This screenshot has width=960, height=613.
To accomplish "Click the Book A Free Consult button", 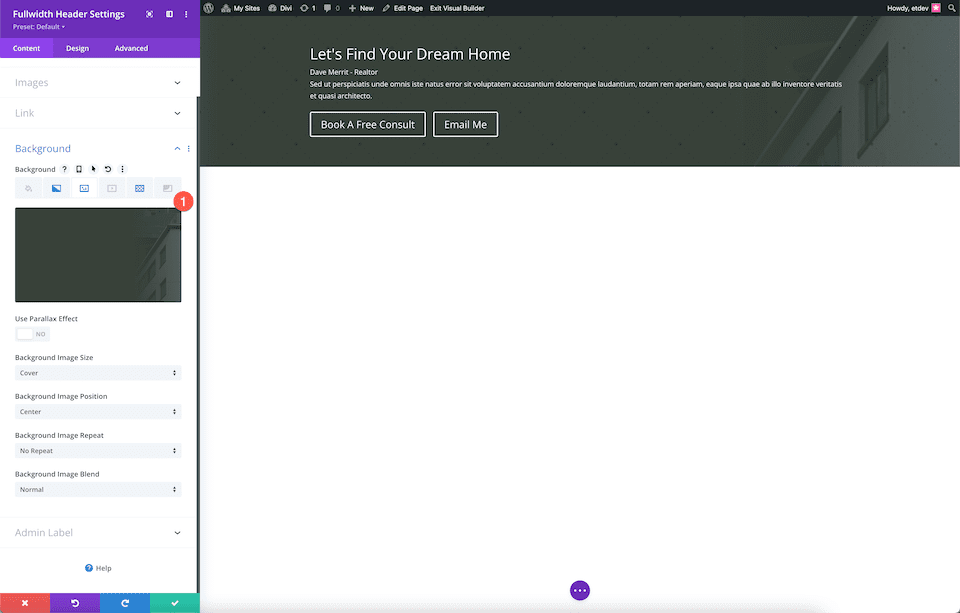I will coord(367,124).
